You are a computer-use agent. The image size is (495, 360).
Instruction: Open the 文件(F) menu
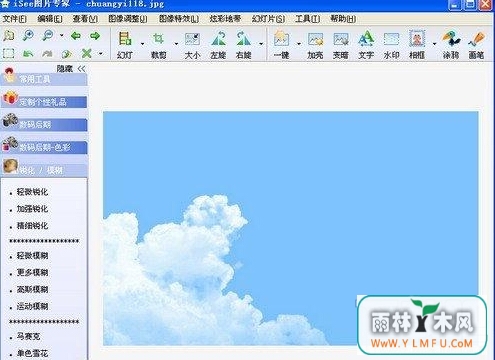tap(15, 19)
